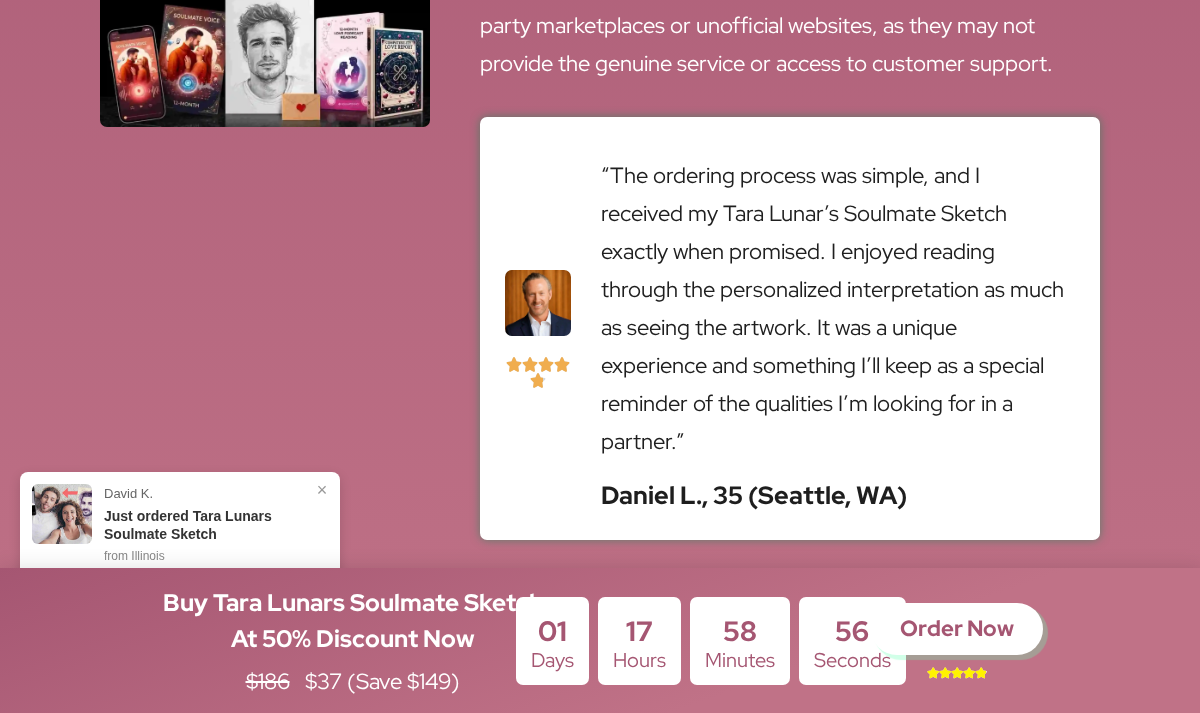Close the David K. order notification popup
The width and height of the screenshot is (1200, 713).
click(322, 490)
